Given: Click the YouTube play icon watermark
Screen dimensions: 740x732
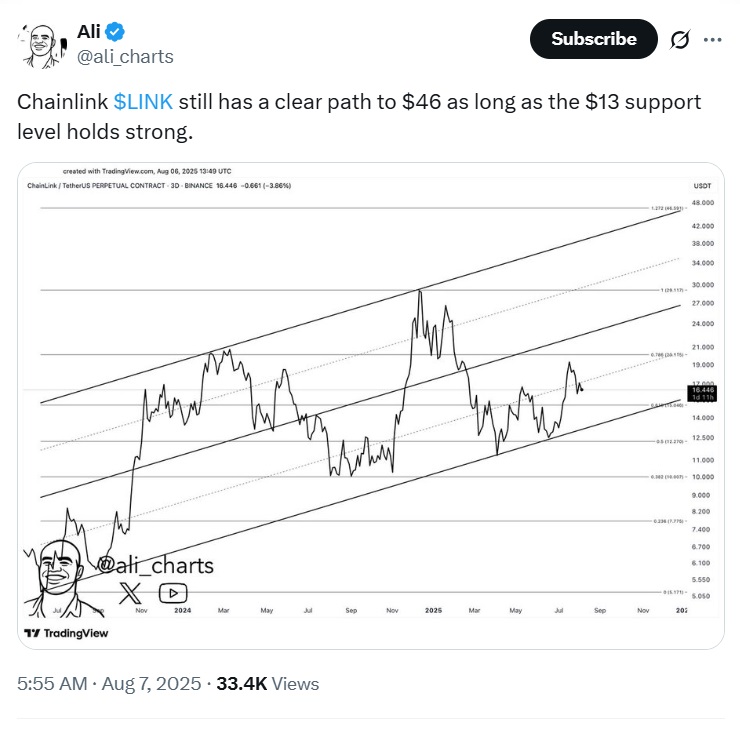Looking at the screenshot, I should 173,593.
